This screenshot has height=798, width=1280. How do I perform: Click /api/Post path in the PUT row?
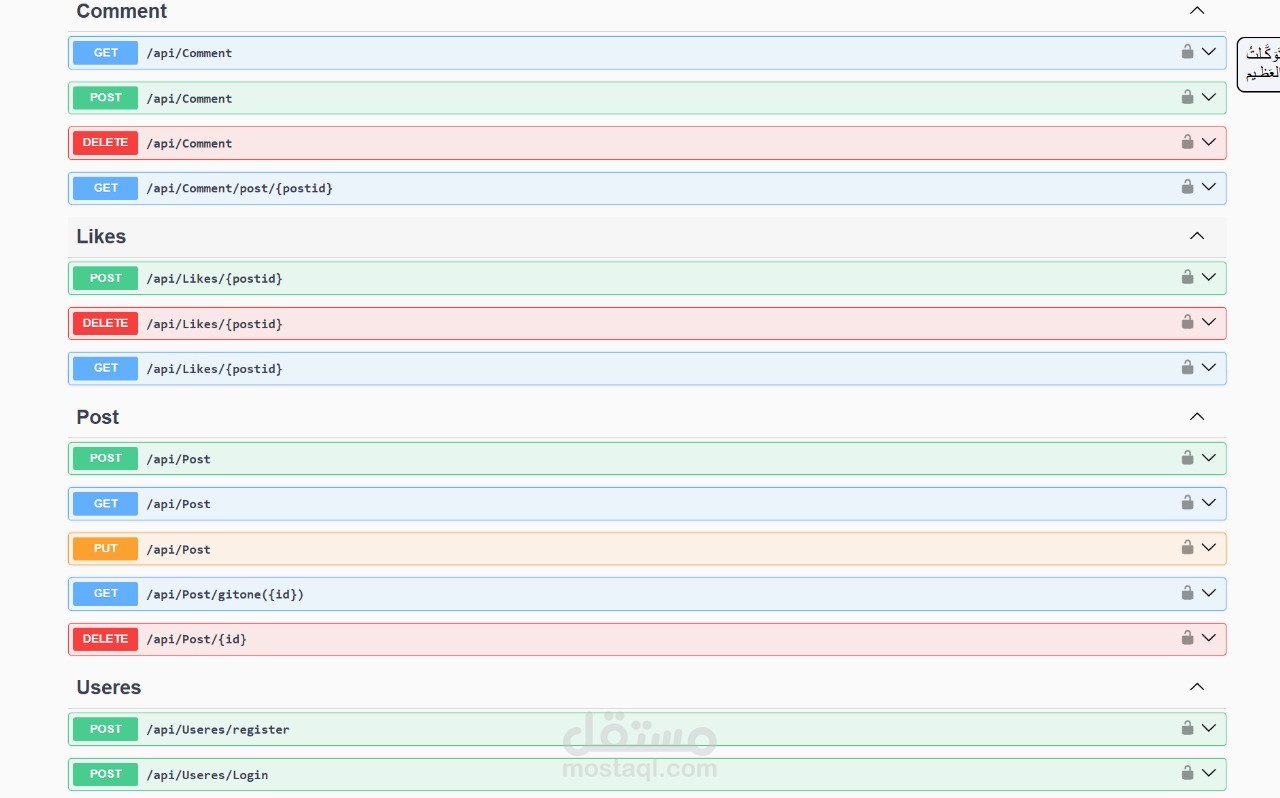point(179,549)
